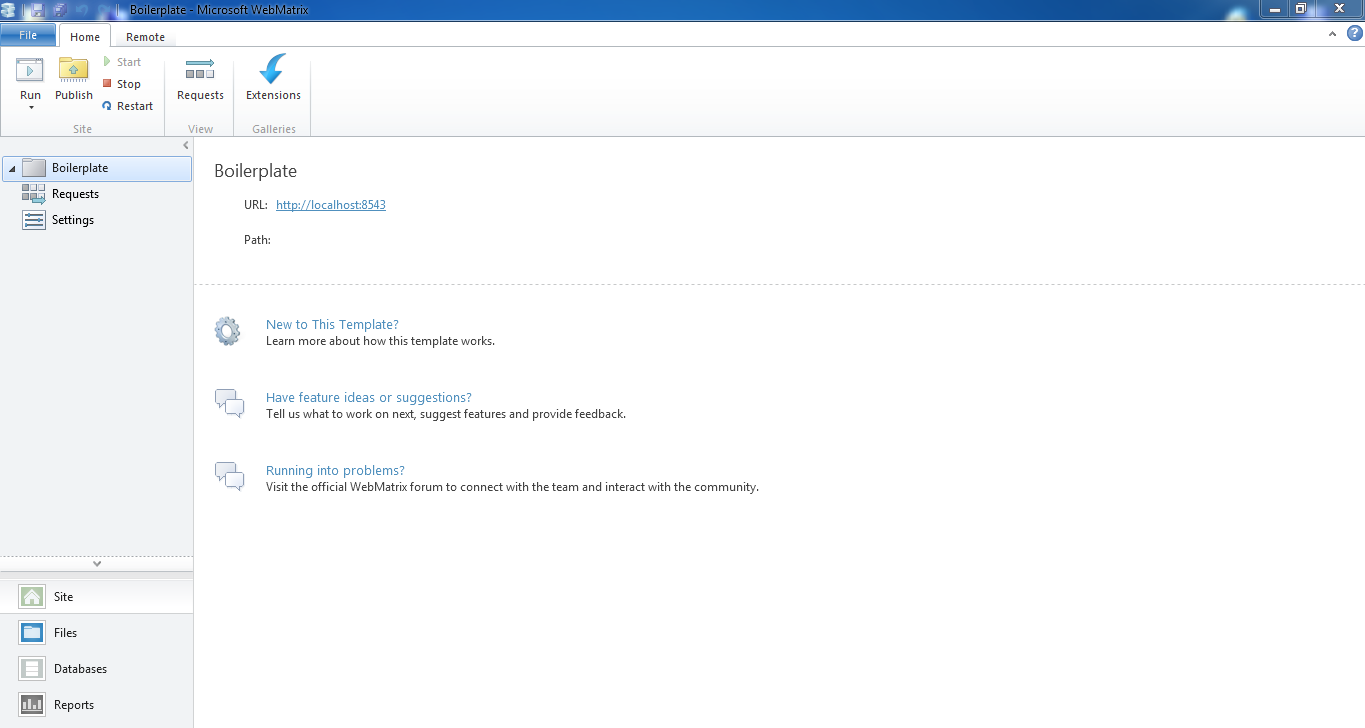
Task: Switch to the Databases workspace
Action: [x=79, y=669]
